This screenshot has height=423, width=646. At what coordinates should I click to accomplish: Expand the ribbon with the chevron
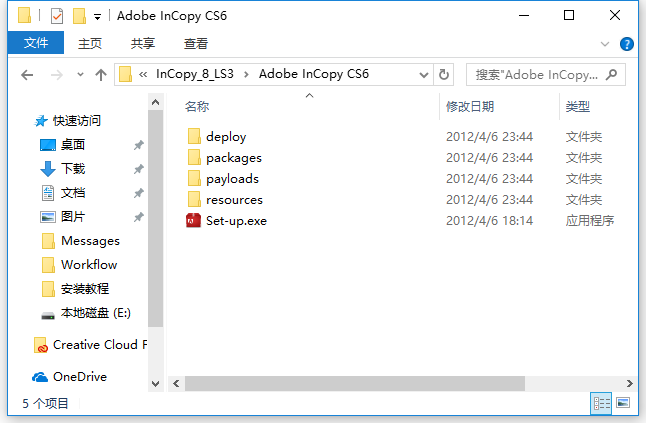pos(604,44)
